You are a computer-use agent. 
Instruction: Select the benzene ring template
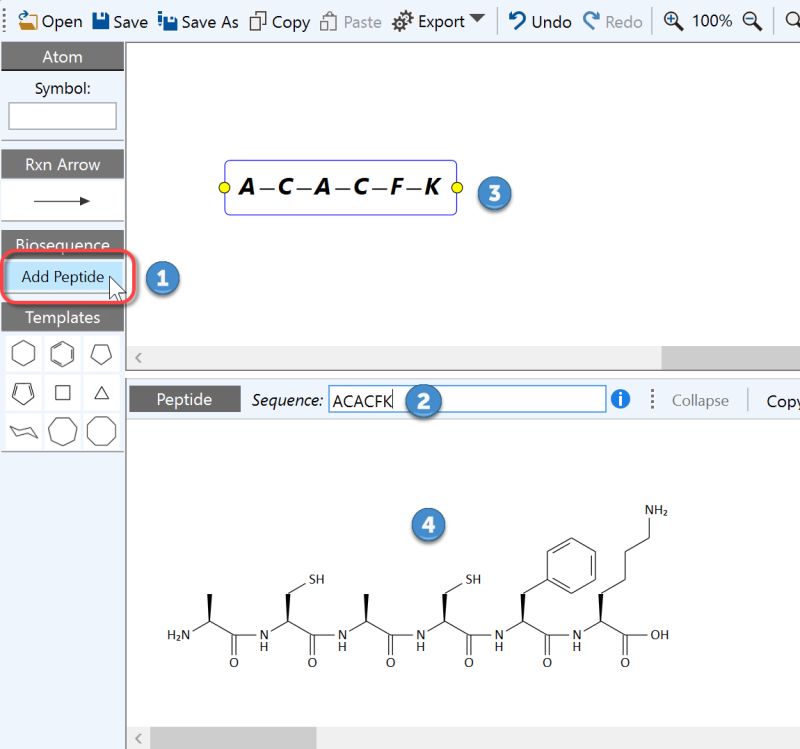pos(62,353)
